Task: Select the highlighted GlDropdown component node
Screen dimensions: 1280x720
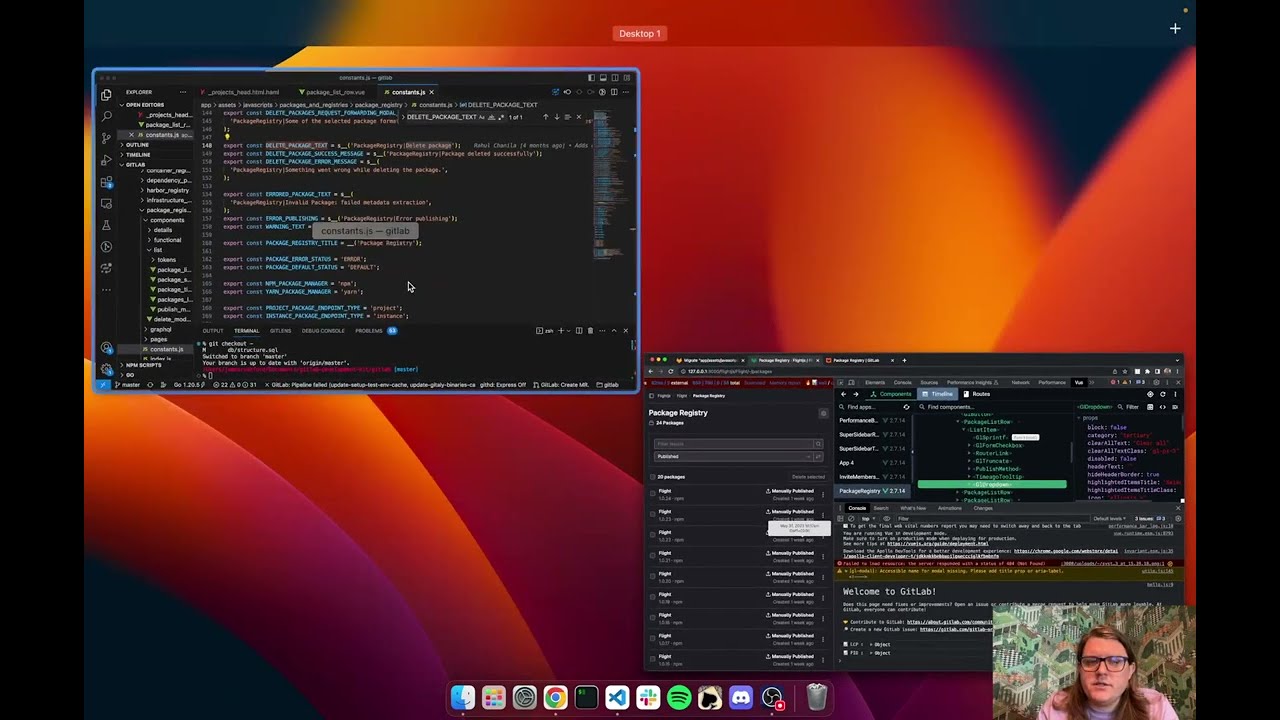Action: (x=992, y=484)
